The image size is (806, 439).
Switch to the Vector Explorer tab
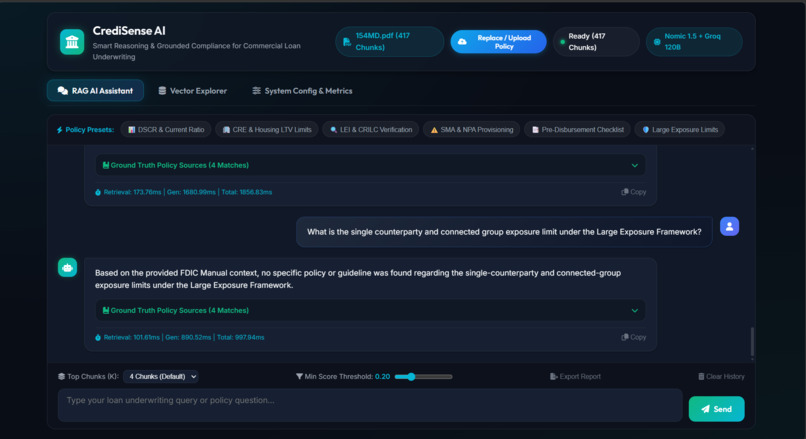click(192, 90)
